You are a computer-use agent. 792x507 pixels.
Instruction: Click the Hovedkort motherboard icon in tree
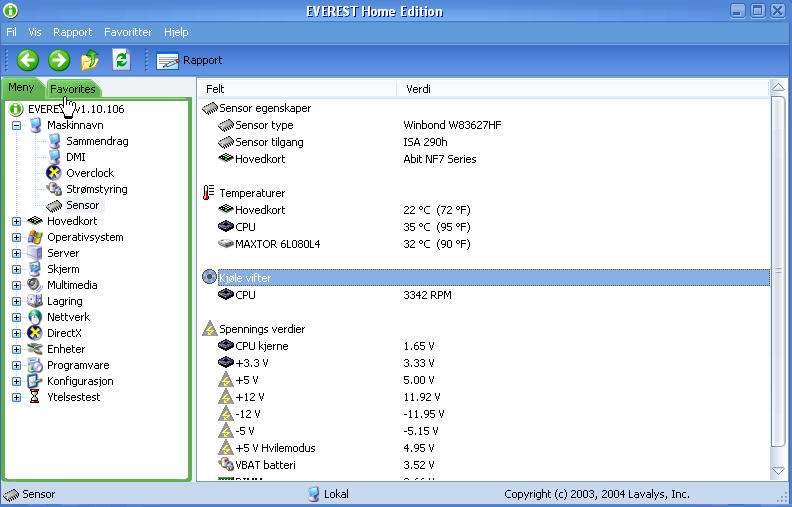(x=35, y=221)
